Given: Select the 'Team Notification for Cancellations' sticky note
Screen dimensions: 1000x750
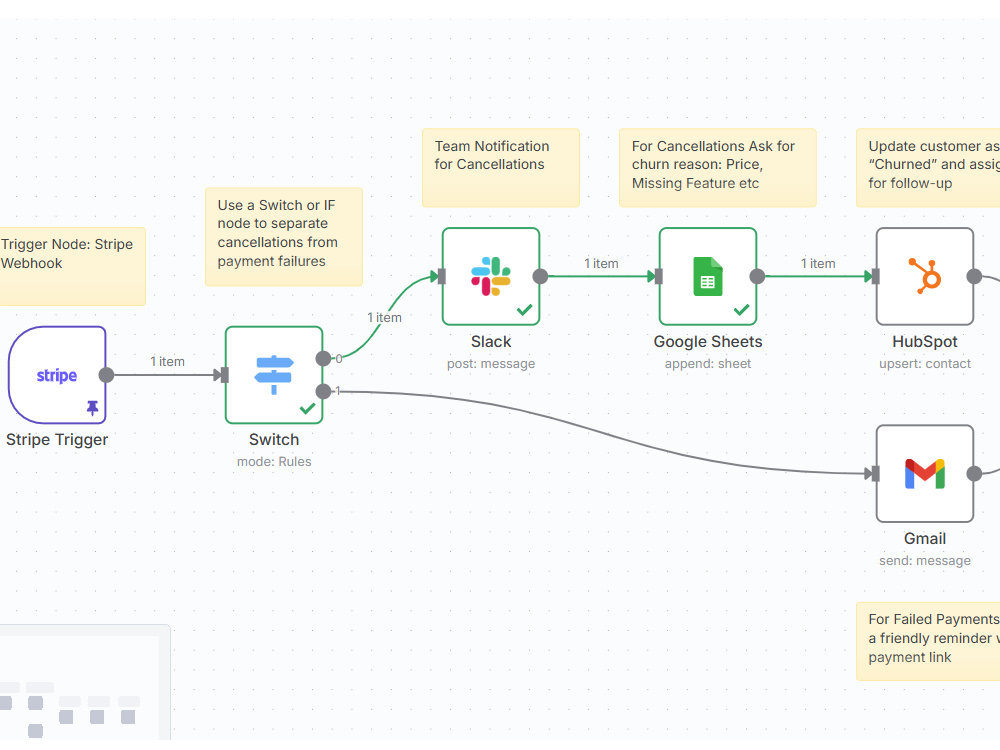Looking at the screenshot, I should [501, 168].
